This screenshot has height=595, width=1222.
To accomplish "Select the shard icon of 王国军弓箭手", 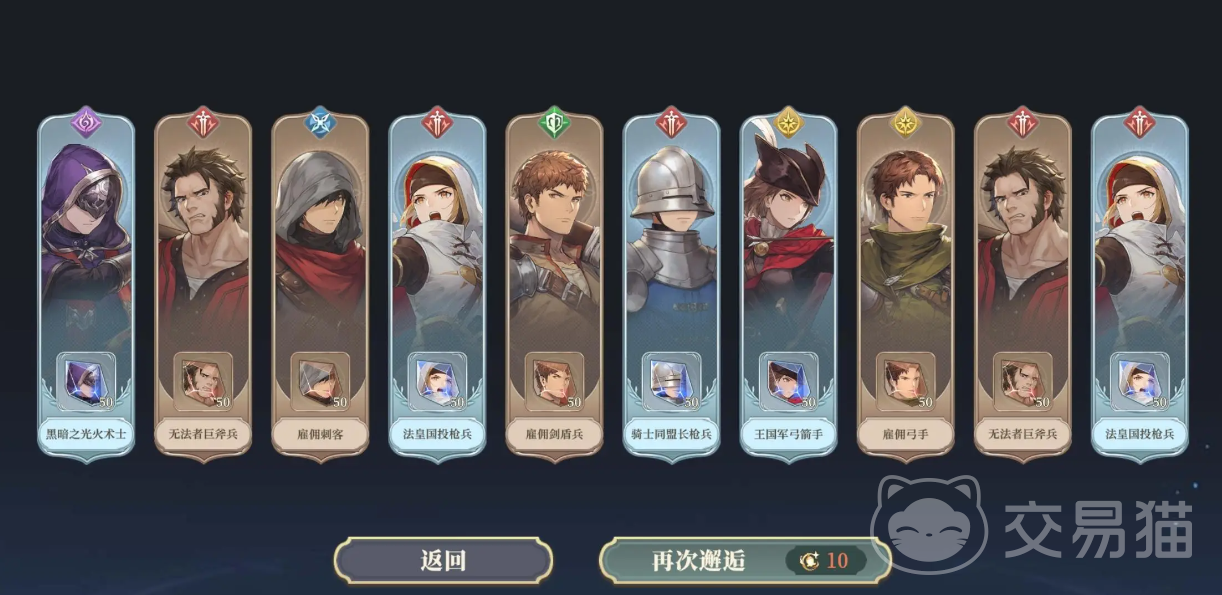I will 788,380.
